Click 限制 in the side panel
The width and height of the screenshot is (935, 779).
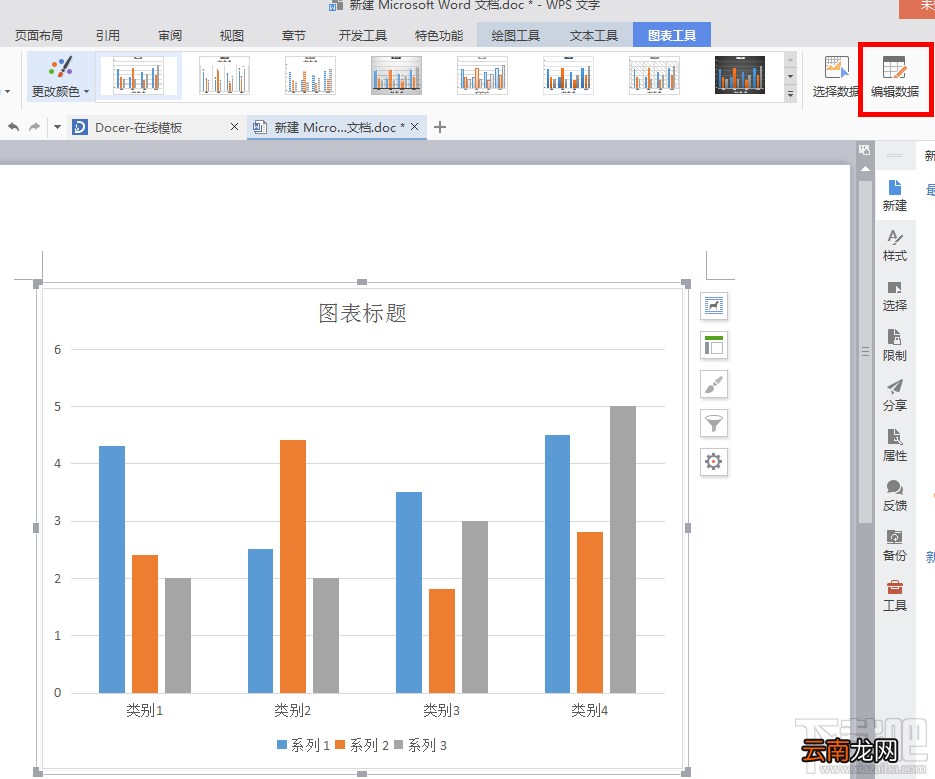coord(894,345)
